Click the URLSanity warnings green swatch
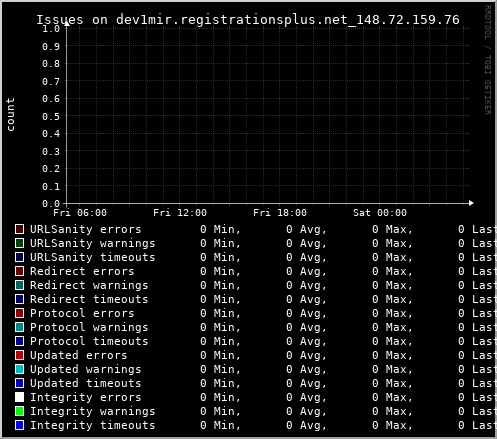Viewport: 497px width, 439px height. click(x=19, y=243)
